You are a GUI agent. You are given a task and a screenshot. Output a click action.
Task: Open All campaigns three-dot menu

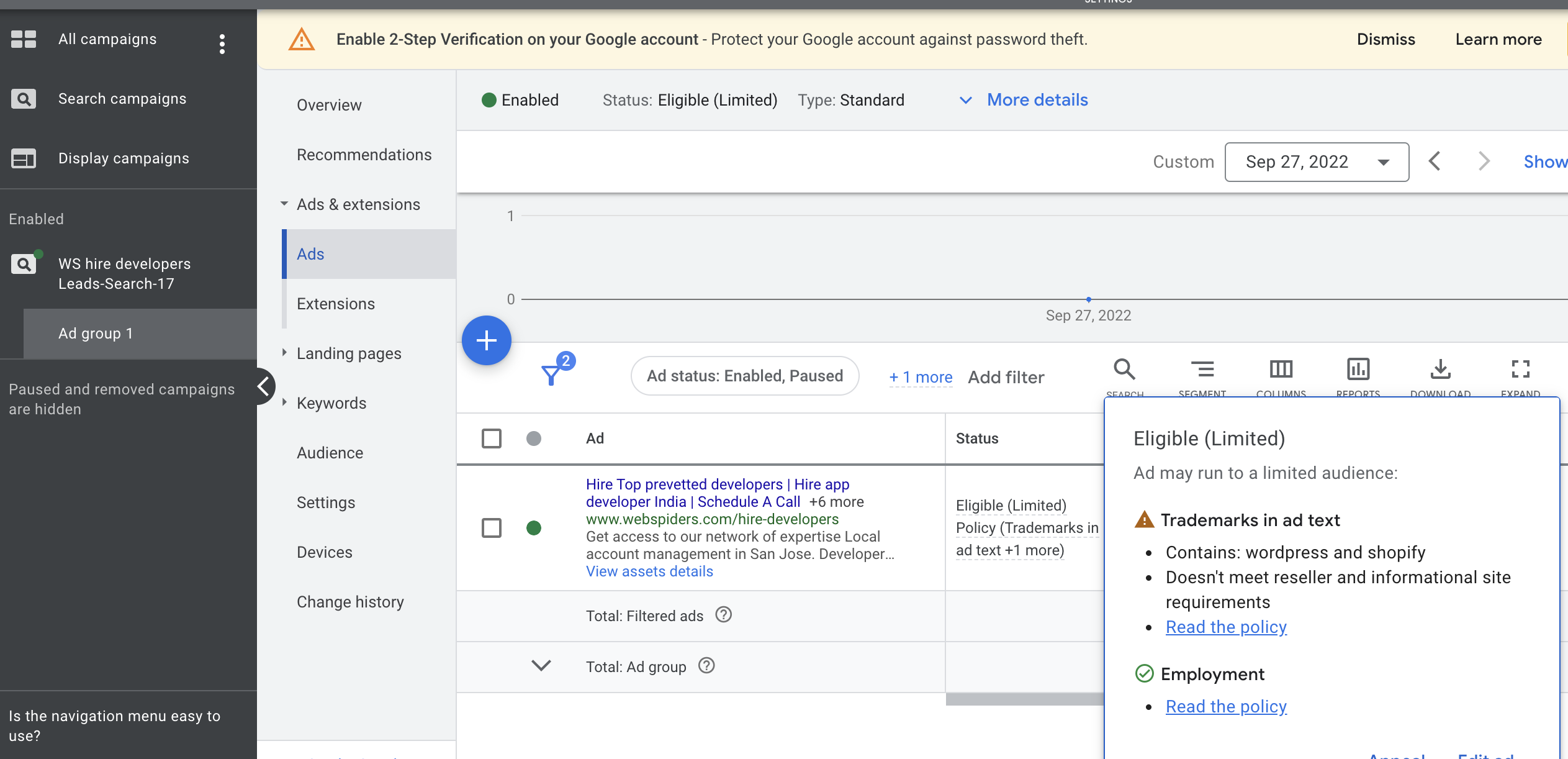pos(222,43)
